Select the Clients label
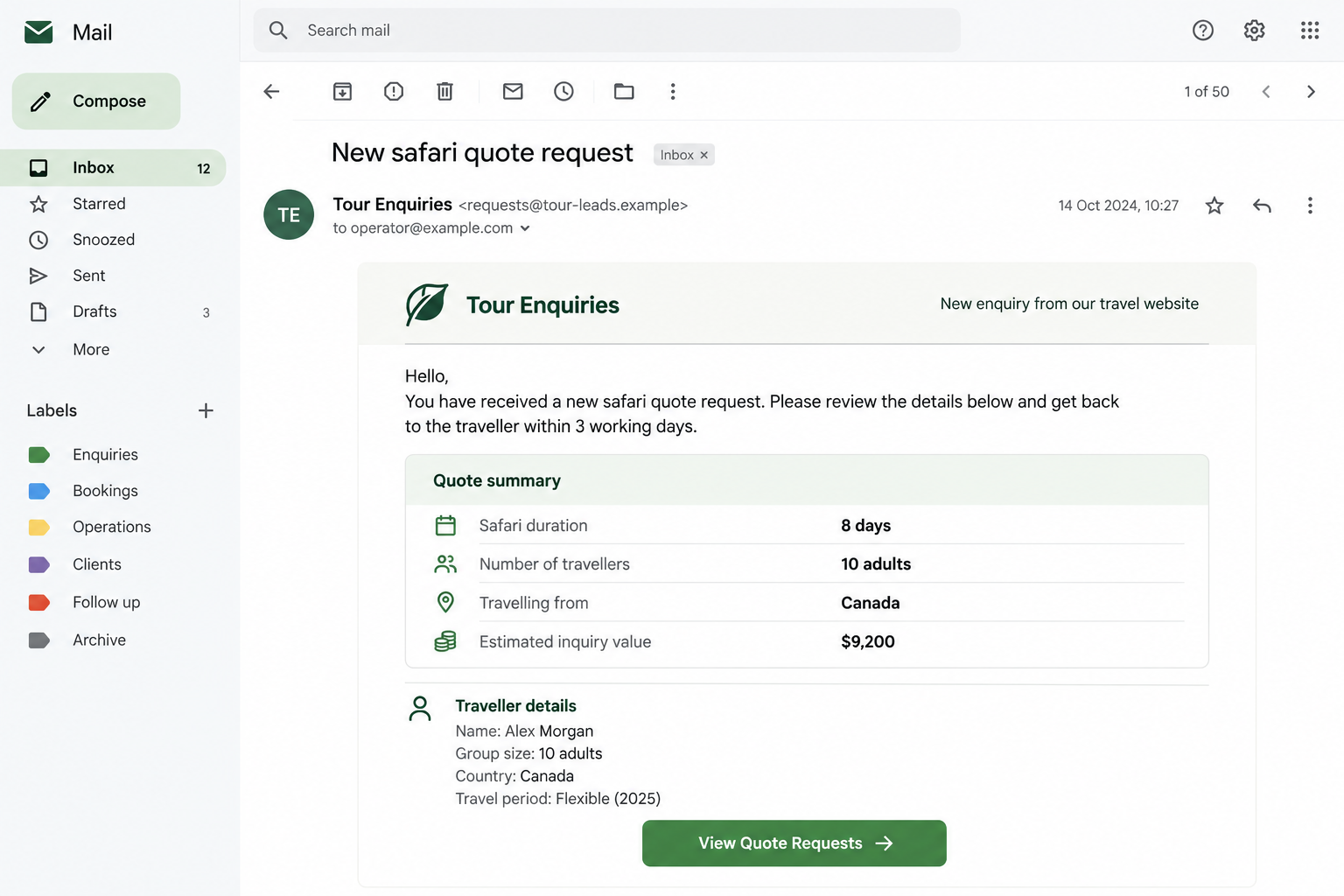 click(x=96, y=564)
